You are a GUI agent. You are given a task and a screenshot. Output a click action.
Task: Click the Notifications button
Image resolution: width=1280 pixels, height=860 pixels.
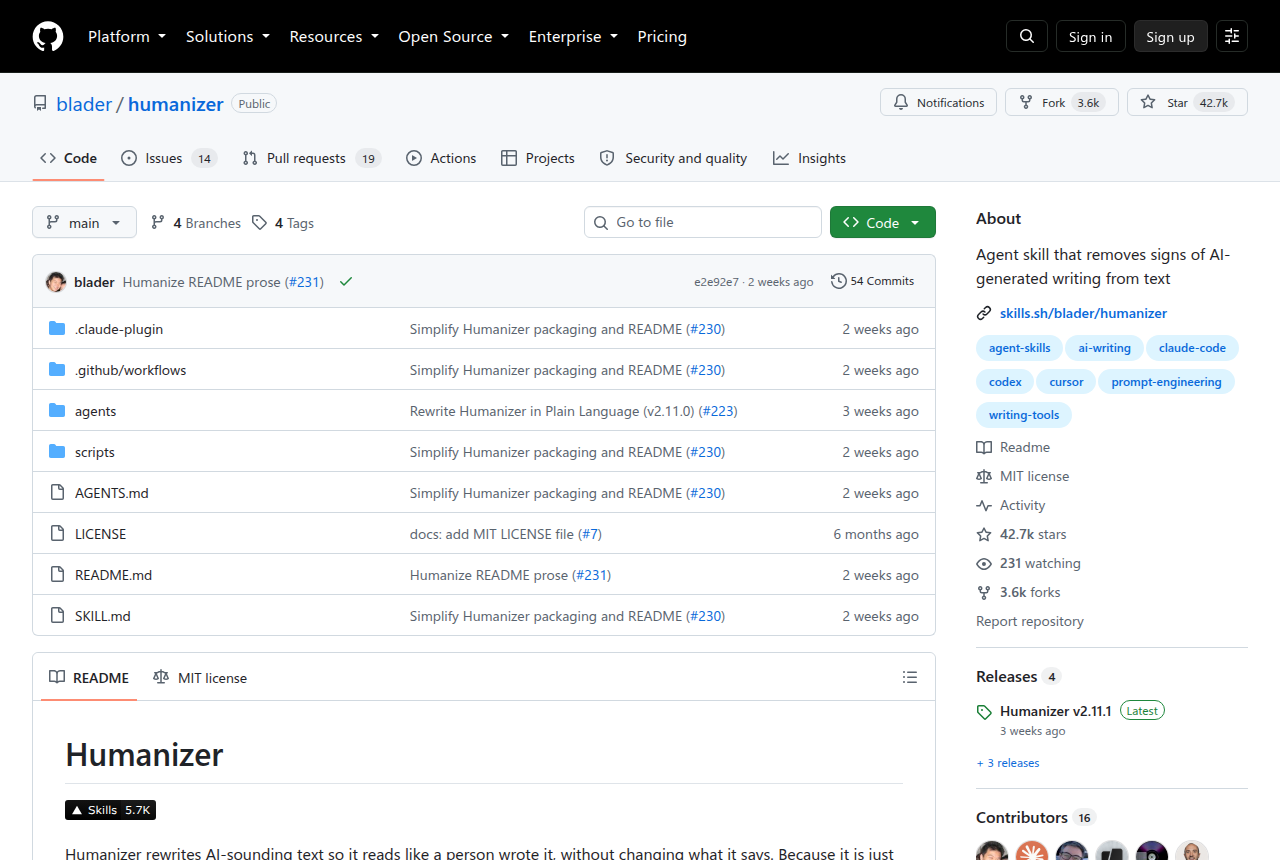(938, 103)
